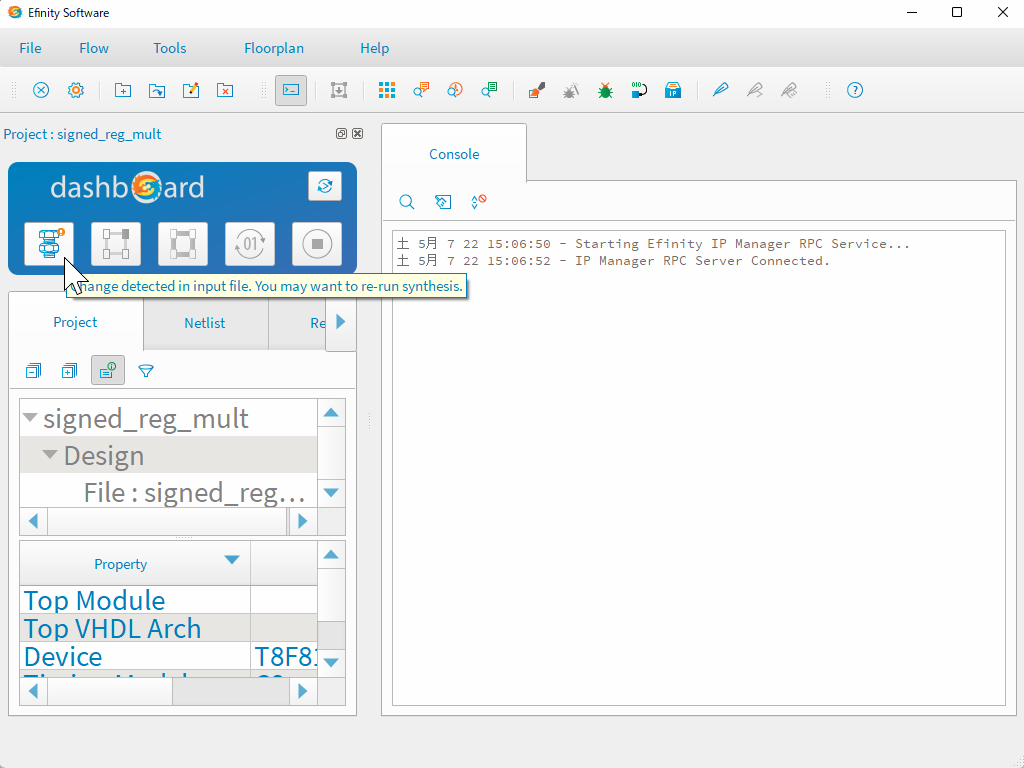This screenshot has height=768, width=1024.
Task: Switch to the Netlist tab
Action: [x=205, y=323]
